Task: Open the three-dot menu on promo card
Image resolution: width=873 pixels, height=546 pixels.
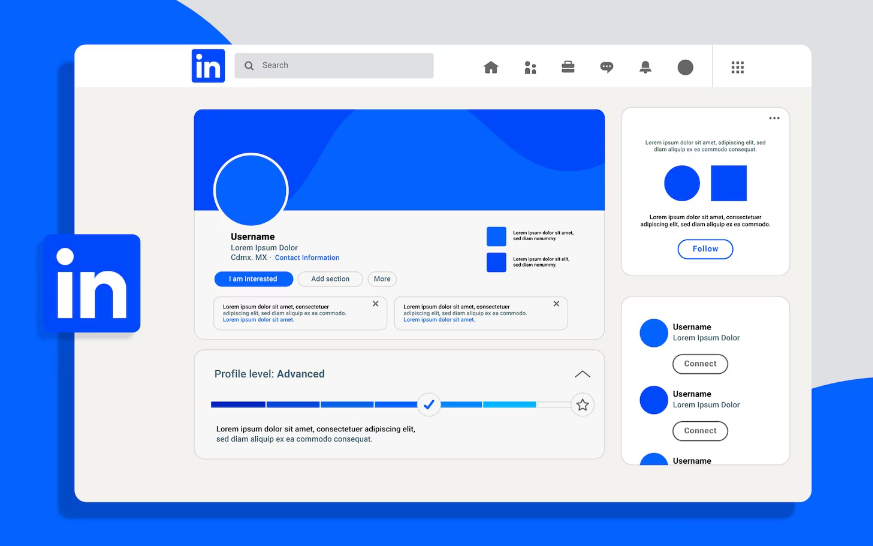Action: pos(774,118)
